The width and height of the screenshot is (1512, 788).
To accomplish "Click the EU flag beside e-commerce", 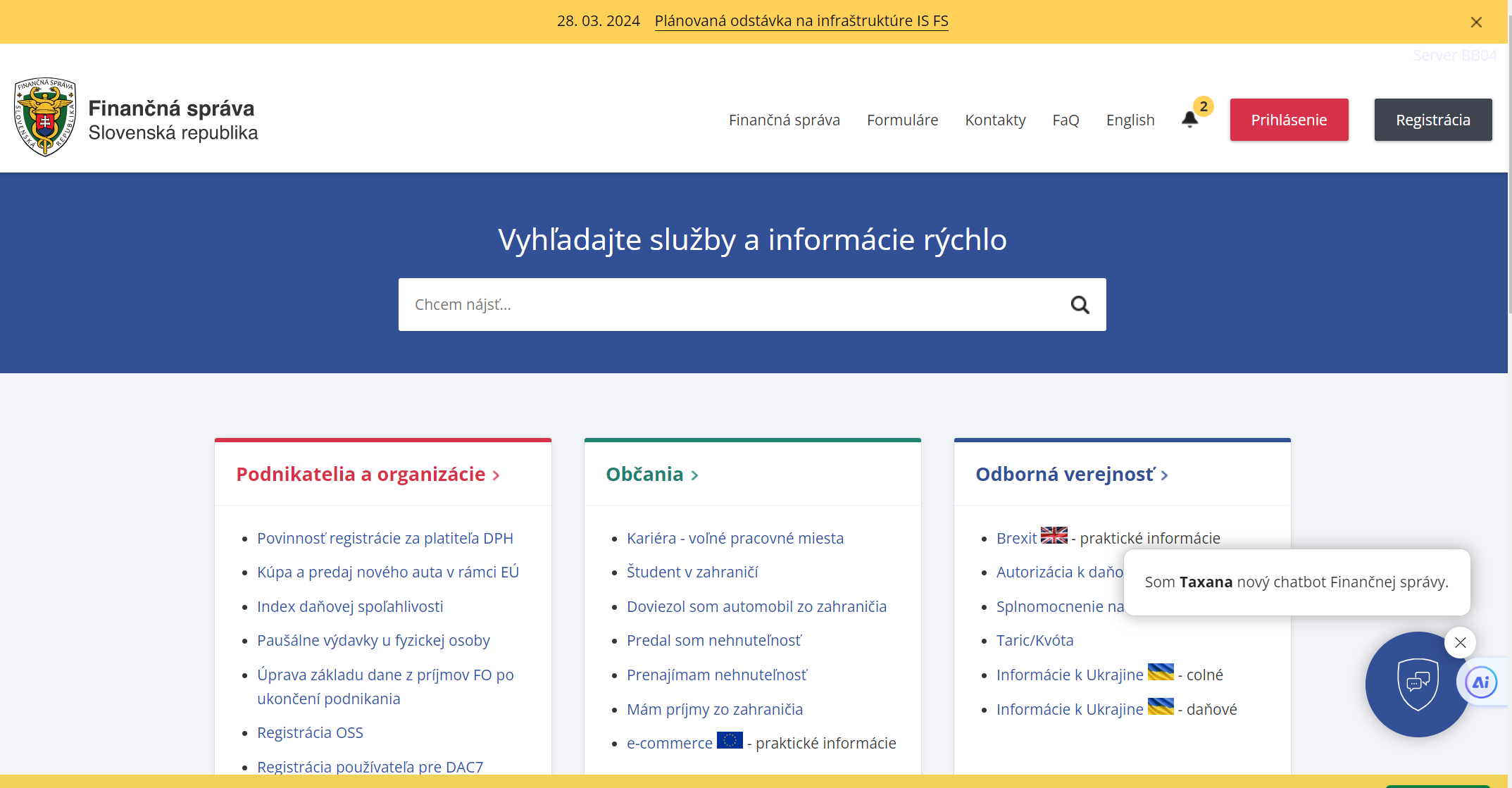I will (730, 741).
